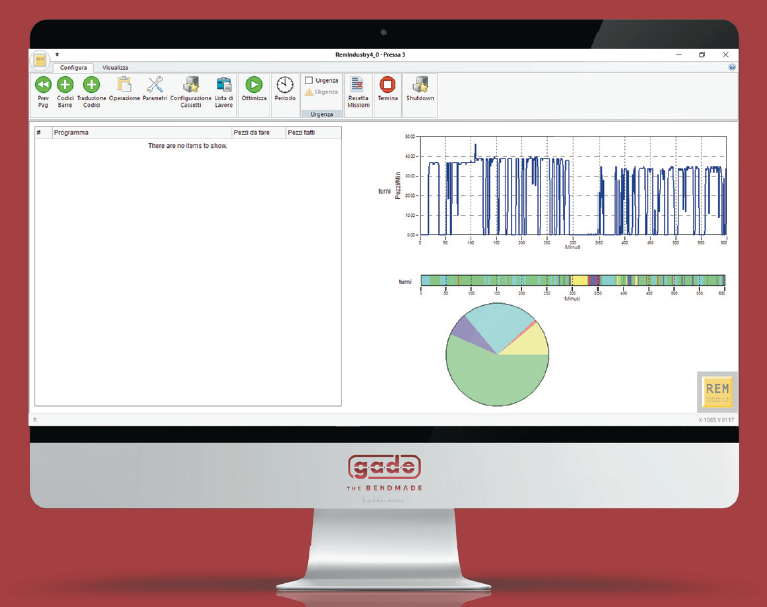The image size is (767, 607).
Task: Click the Traduzione Codici plus icon
Action: click(91, 85)
